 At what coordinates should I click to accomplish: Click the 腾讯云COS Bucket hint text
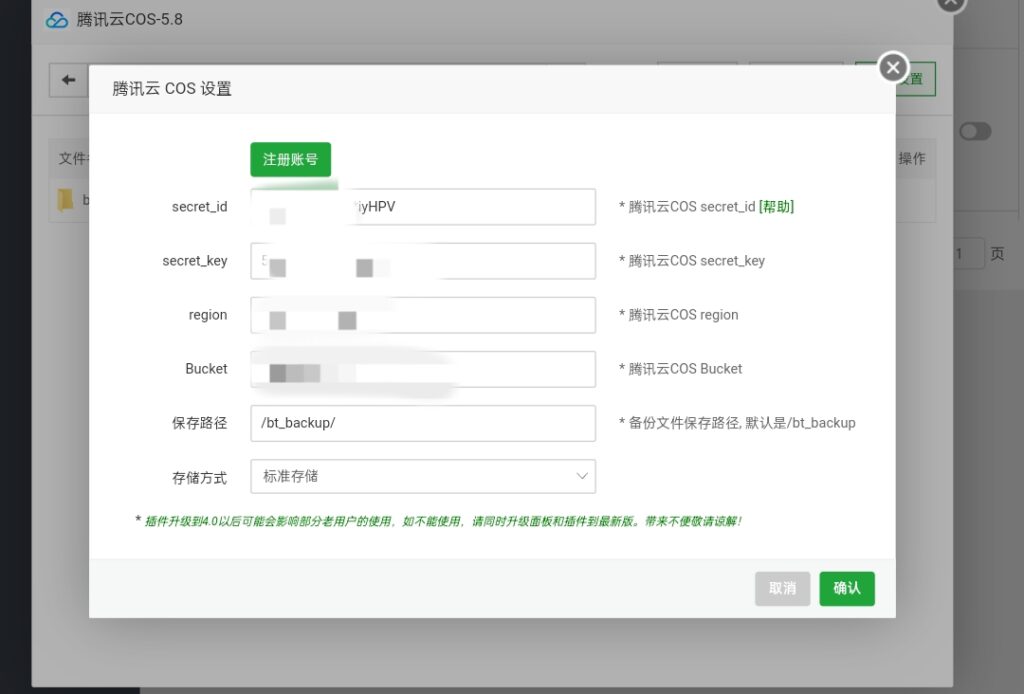coord(680,369)
